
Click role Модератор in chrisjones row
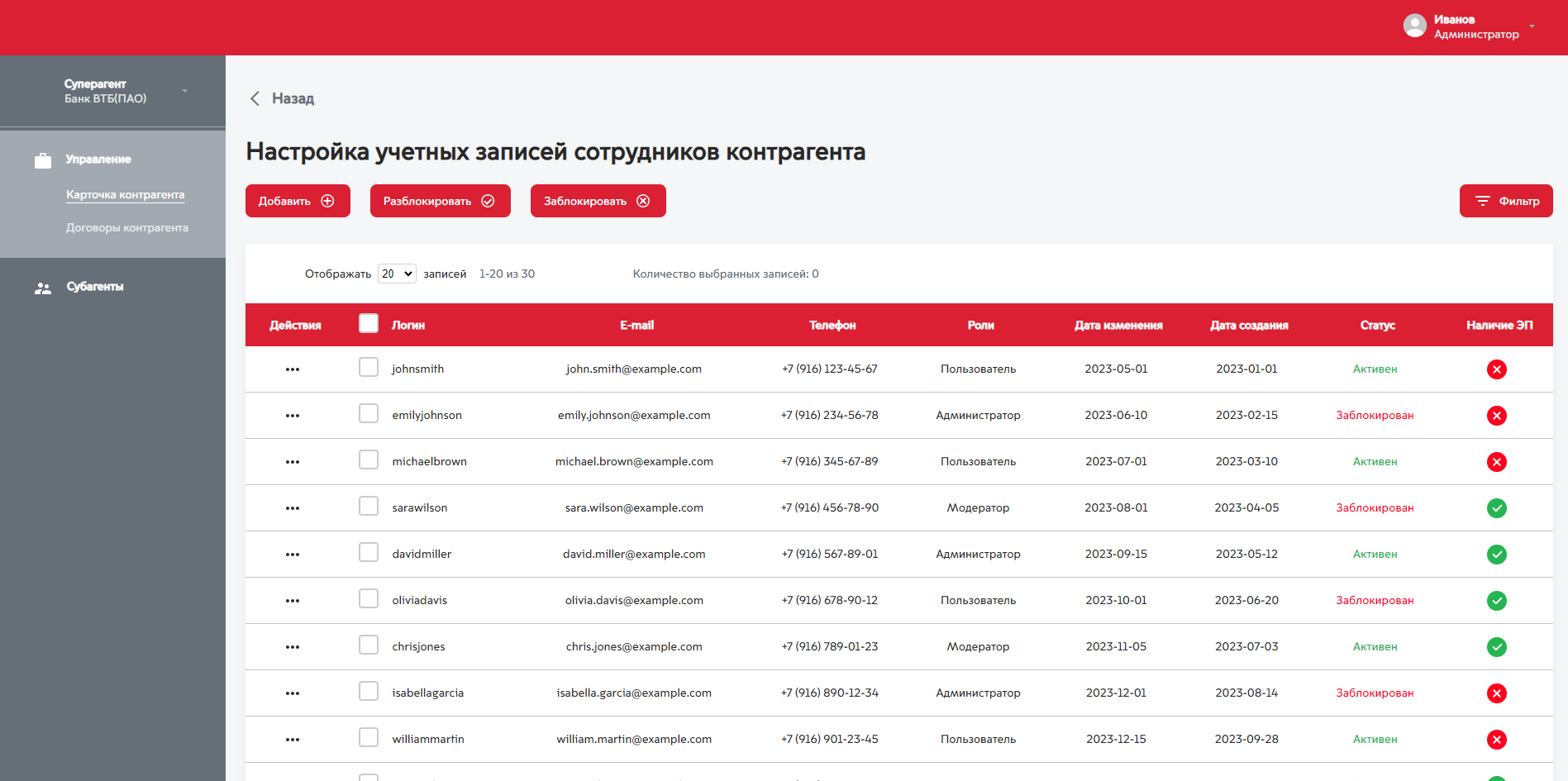(x=978, y=647)
